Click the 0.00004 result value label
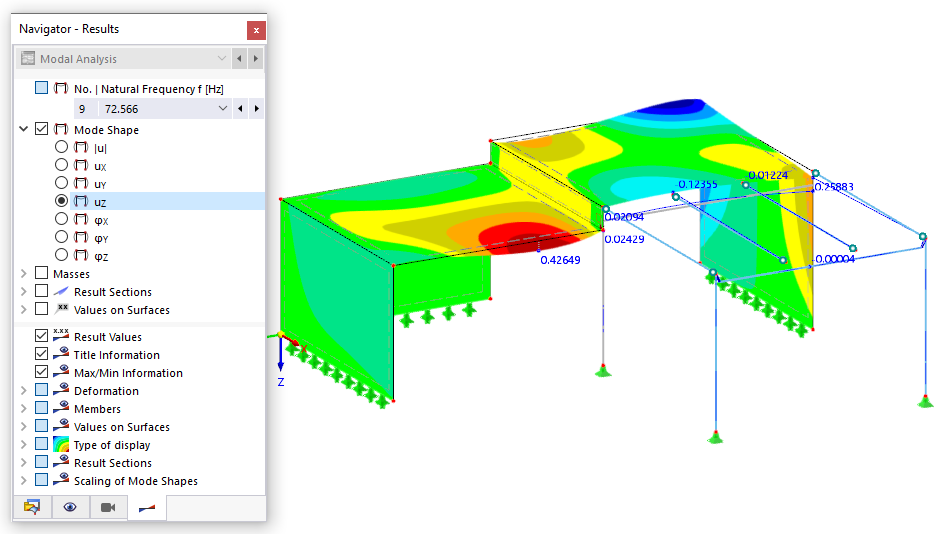The image size is (937, 534). click(x=835, y=259)
